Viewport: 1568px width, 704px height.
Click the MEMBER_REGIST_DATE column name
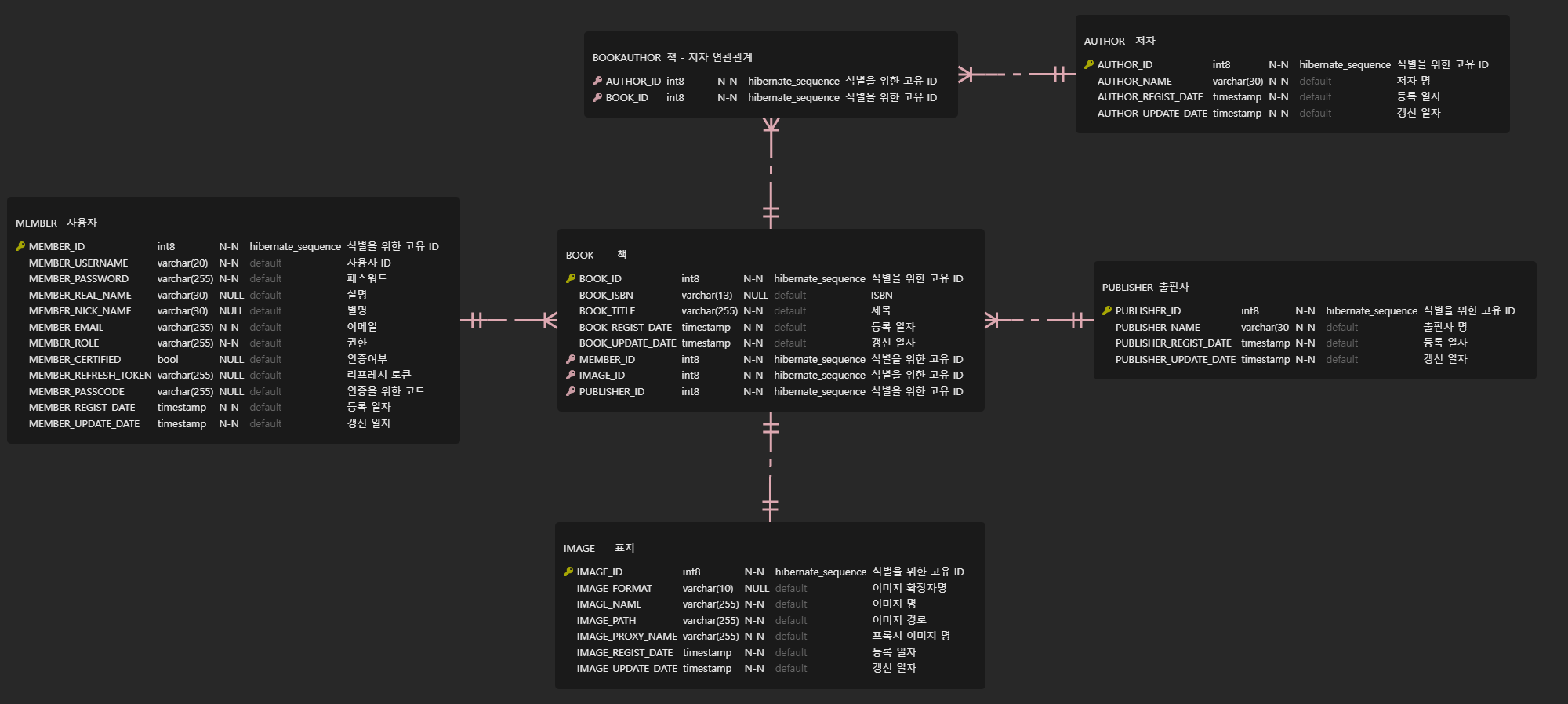82,407
